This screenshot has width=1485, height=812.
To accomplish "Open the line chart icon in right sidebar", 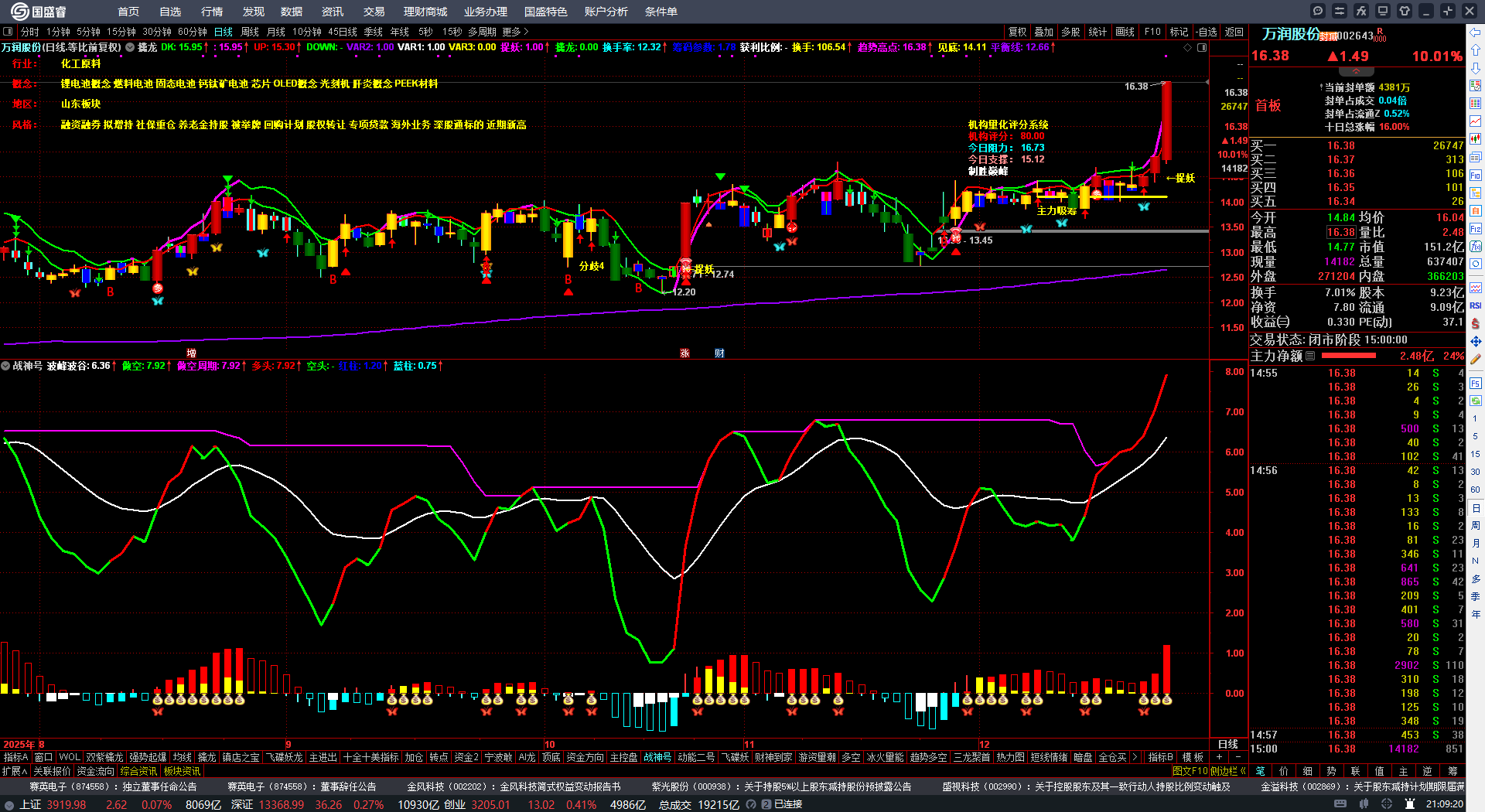I will pos(1476,121).
